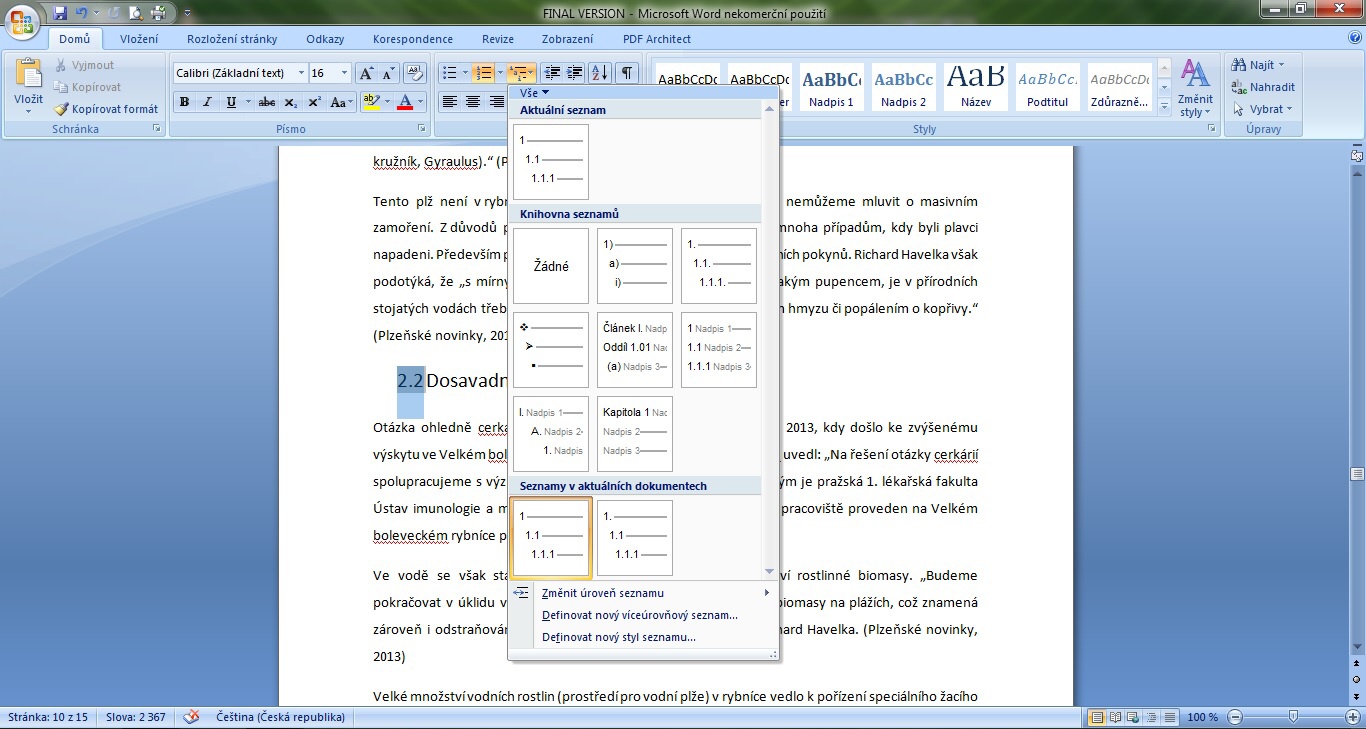Click the Nahradit button

1265,87
